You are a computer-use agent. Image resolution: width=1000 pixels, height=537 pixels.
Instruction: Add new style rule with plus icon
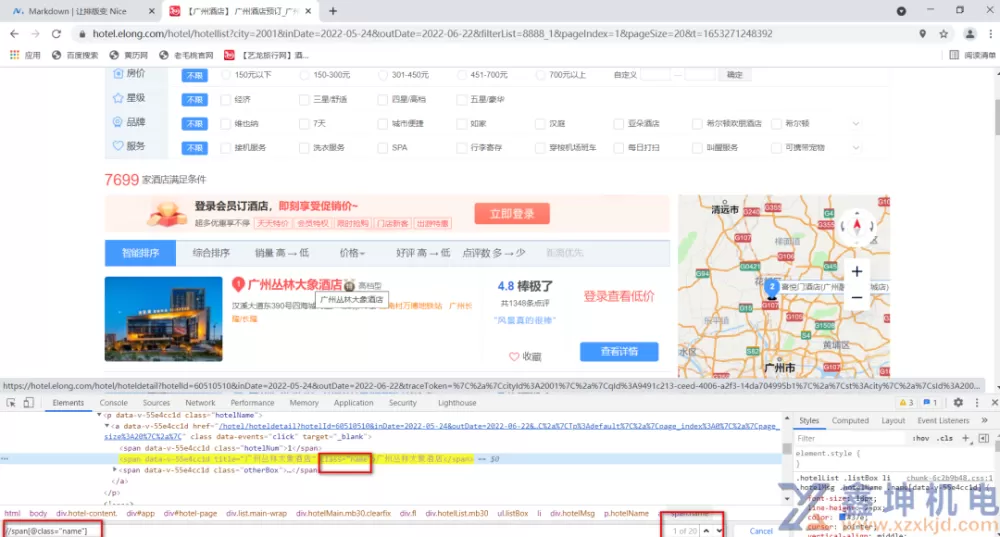point(966,438)
